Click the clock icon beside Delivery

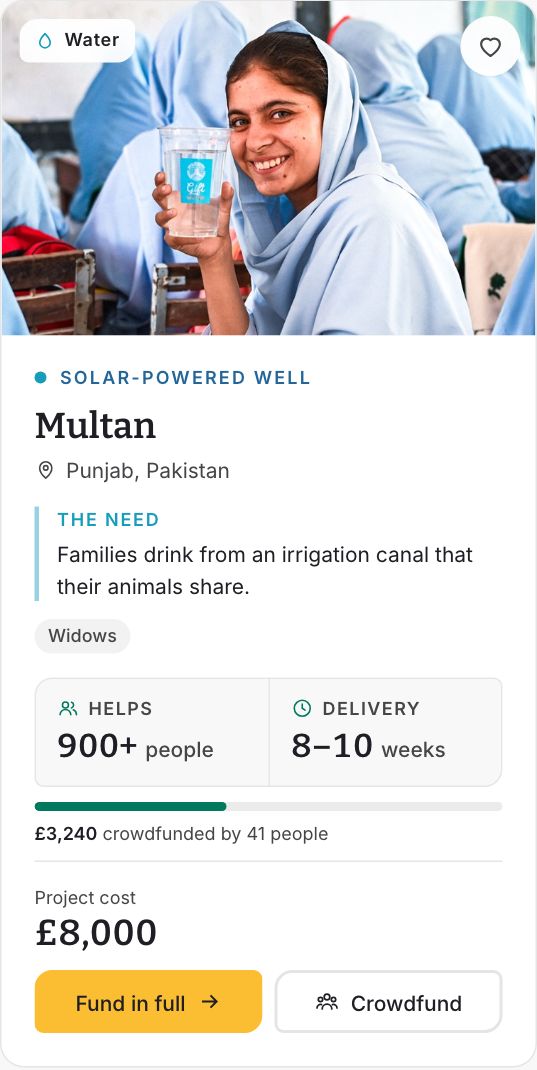point(302,708)
